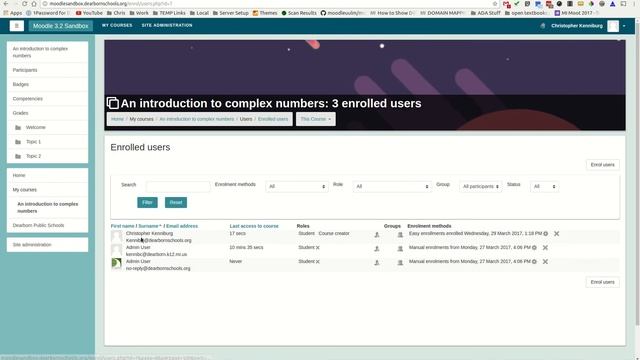Open the Group All participants dropdown
The width and height of the screenshot is (640, 360).
[x=480, y=187]
